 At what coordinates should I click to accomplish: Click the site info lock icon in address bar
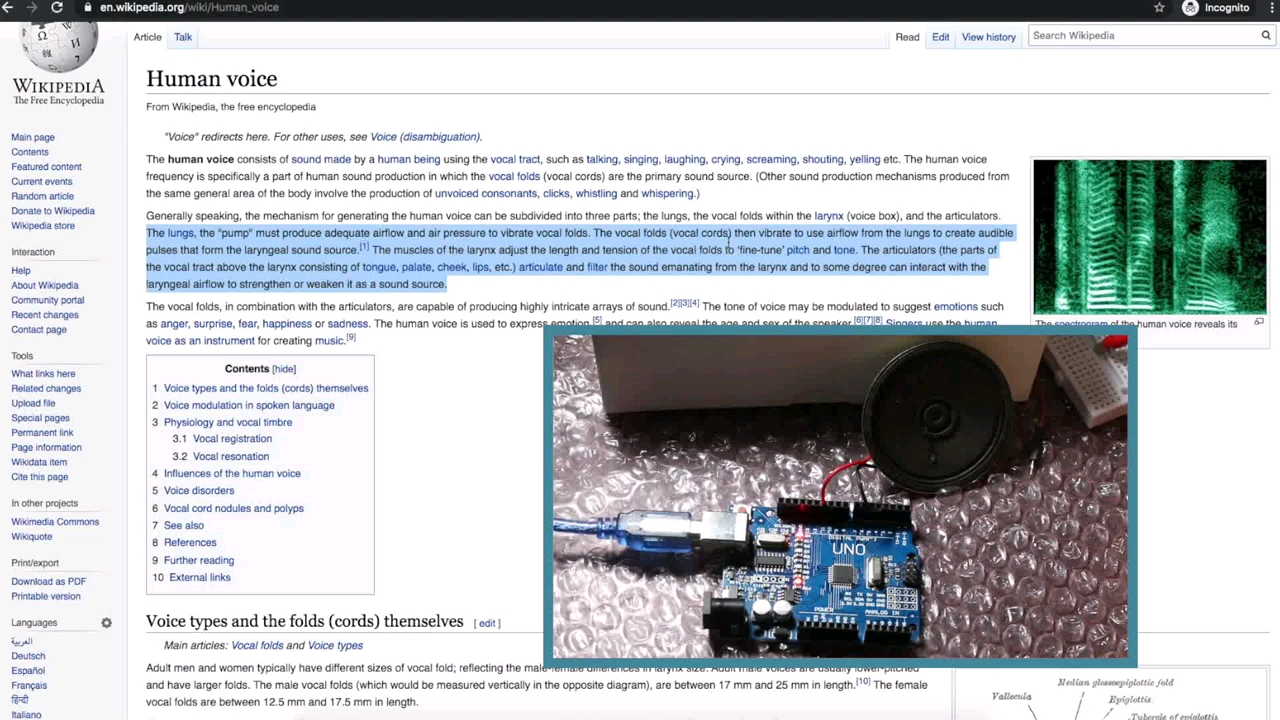(88, 7)
